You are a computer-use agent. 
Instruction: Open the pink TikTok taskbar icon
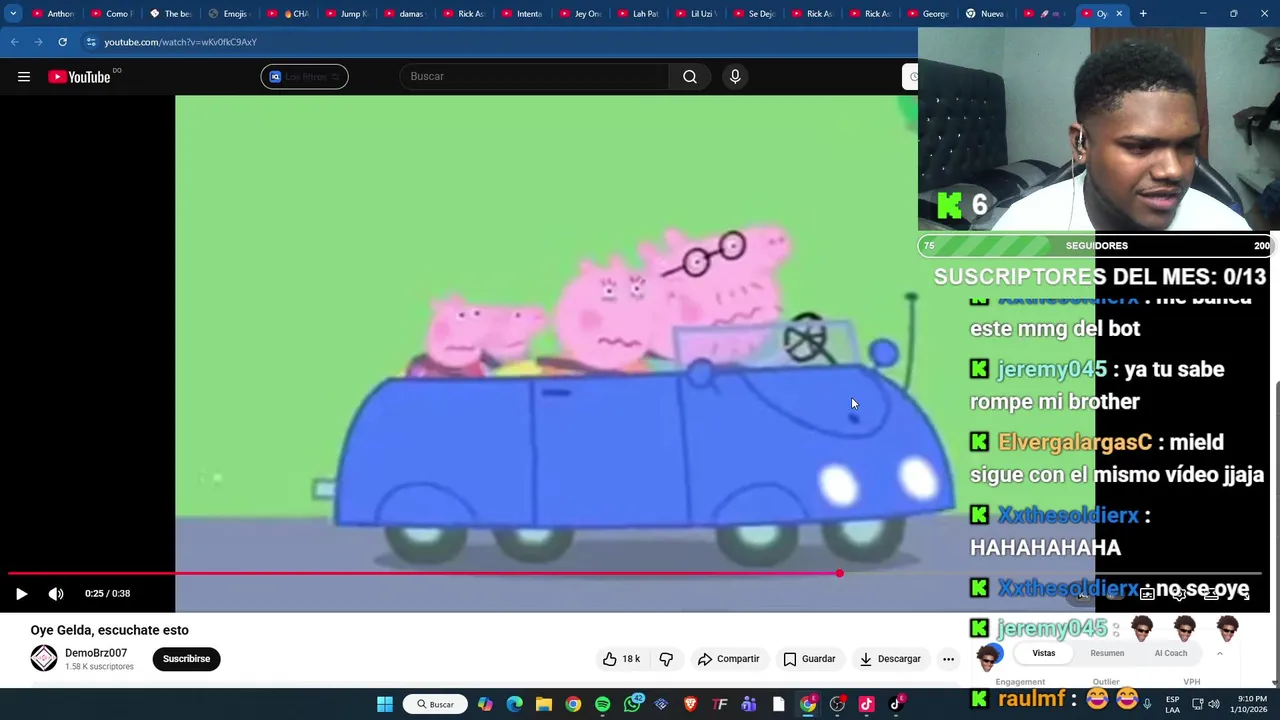(866, 704)
